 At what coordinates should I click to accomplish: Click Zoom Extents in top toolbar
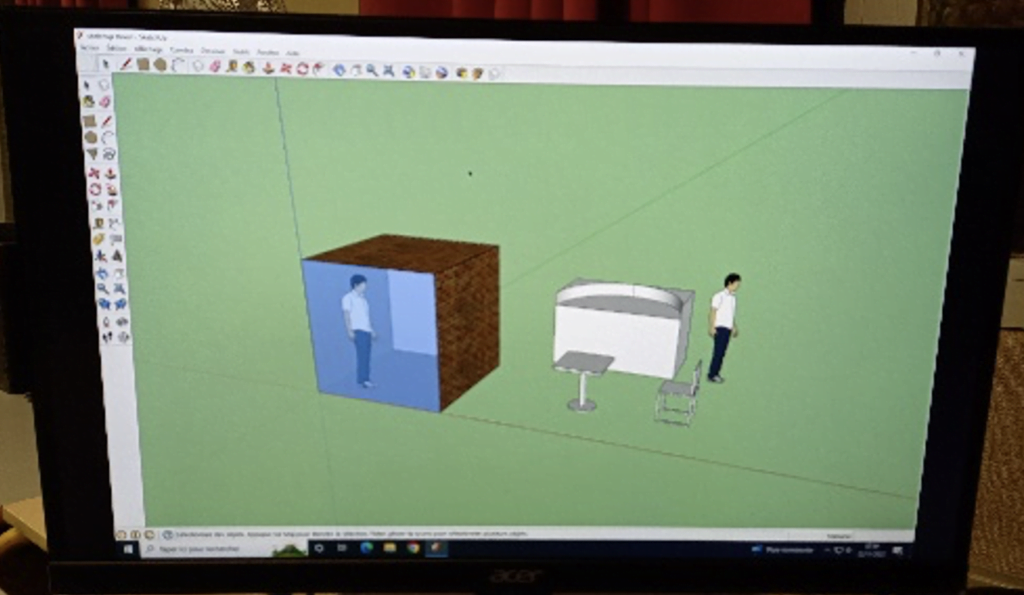(388, 70)
